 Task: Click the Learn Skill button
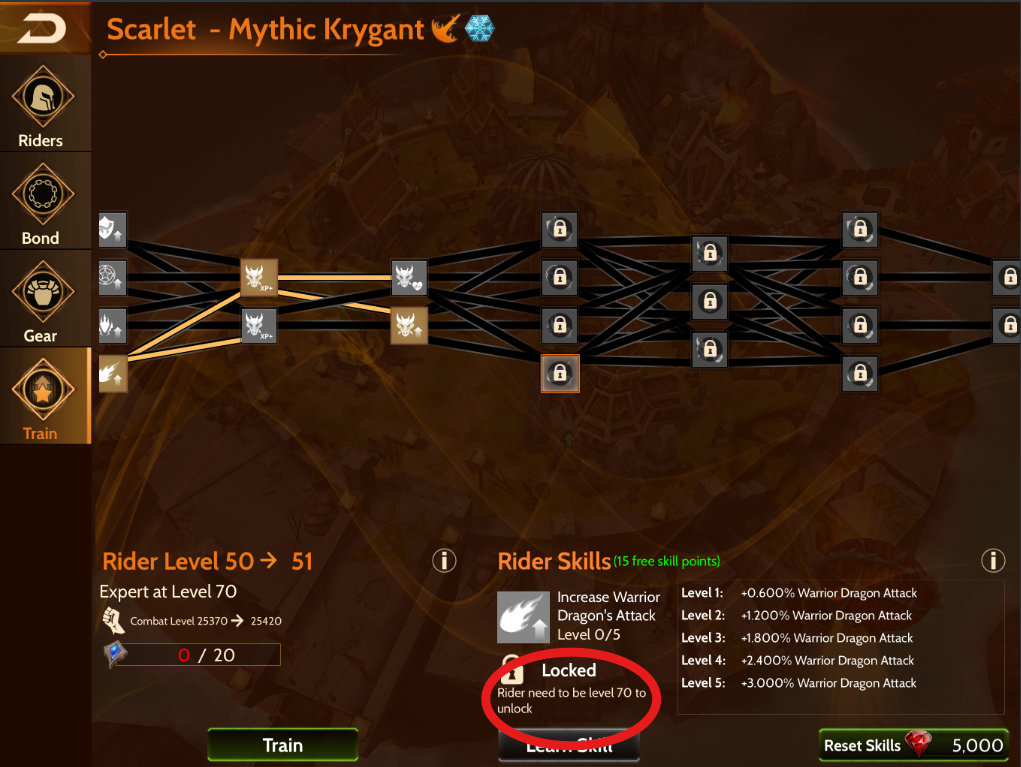569,746
